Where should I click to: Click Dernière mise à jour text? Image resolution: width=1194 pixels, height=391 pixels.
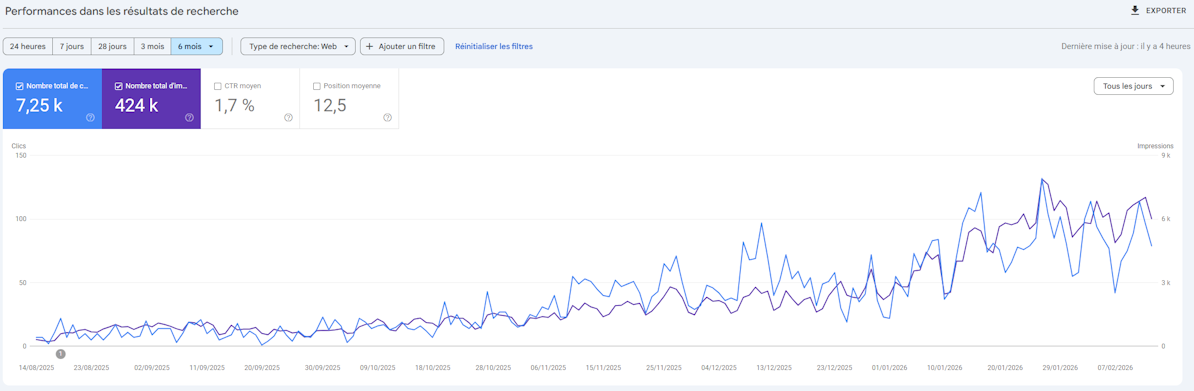pos(1124,46)
